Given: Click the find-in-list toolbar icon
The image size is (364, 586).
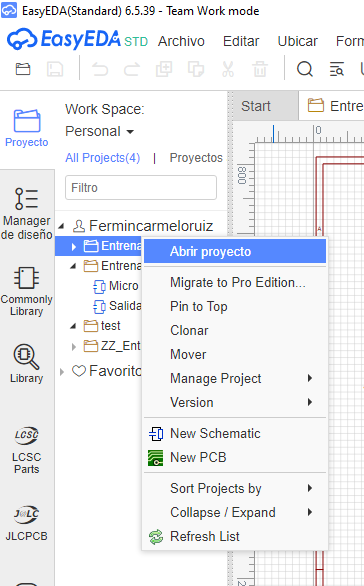Looking at the screenshot, I should point(336,69).
